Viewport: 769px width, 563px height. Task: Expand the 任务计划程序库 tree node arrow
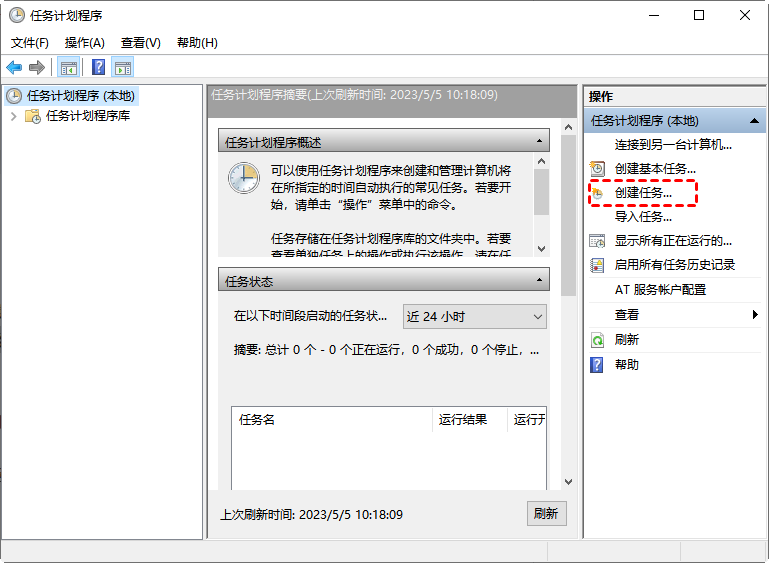click(14, 116)
